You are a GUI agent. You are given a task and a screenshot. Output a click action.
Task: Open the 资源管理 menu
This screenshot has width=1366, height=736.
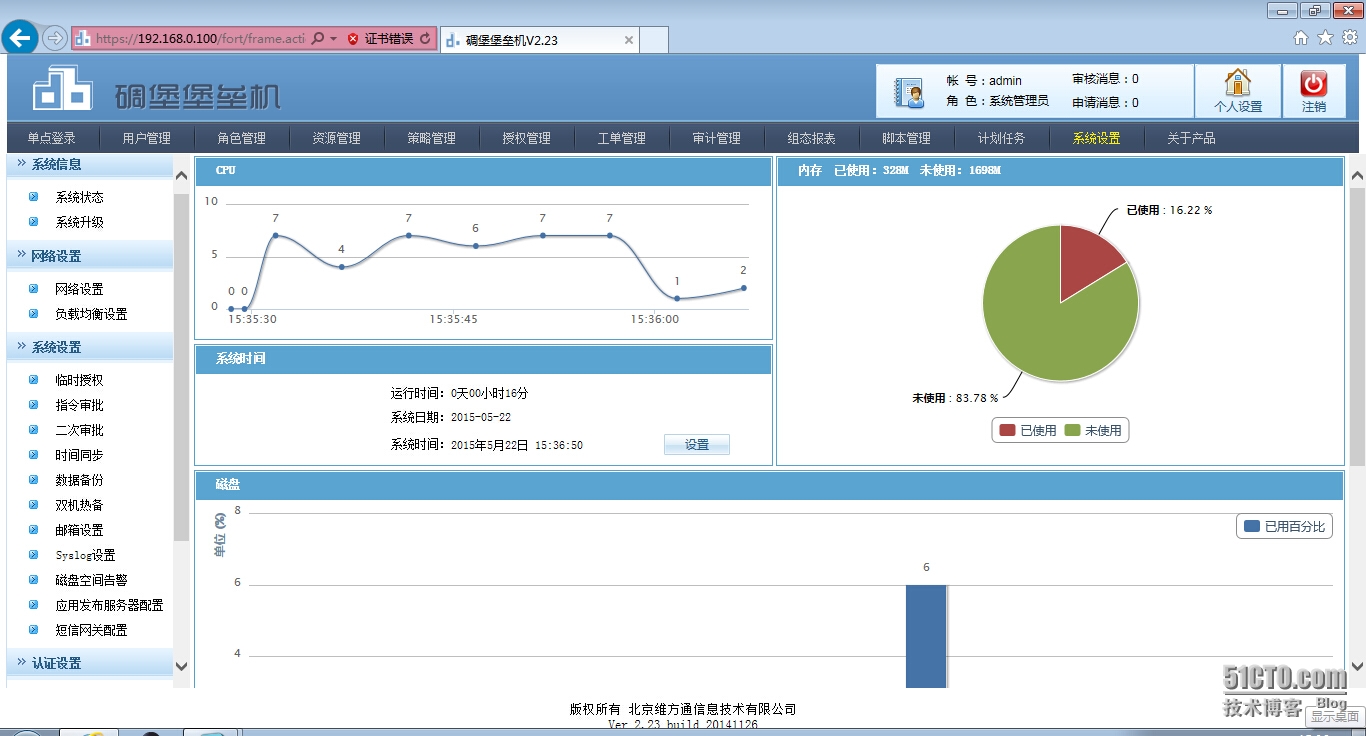pyautogui.click(x=336, y=138)
